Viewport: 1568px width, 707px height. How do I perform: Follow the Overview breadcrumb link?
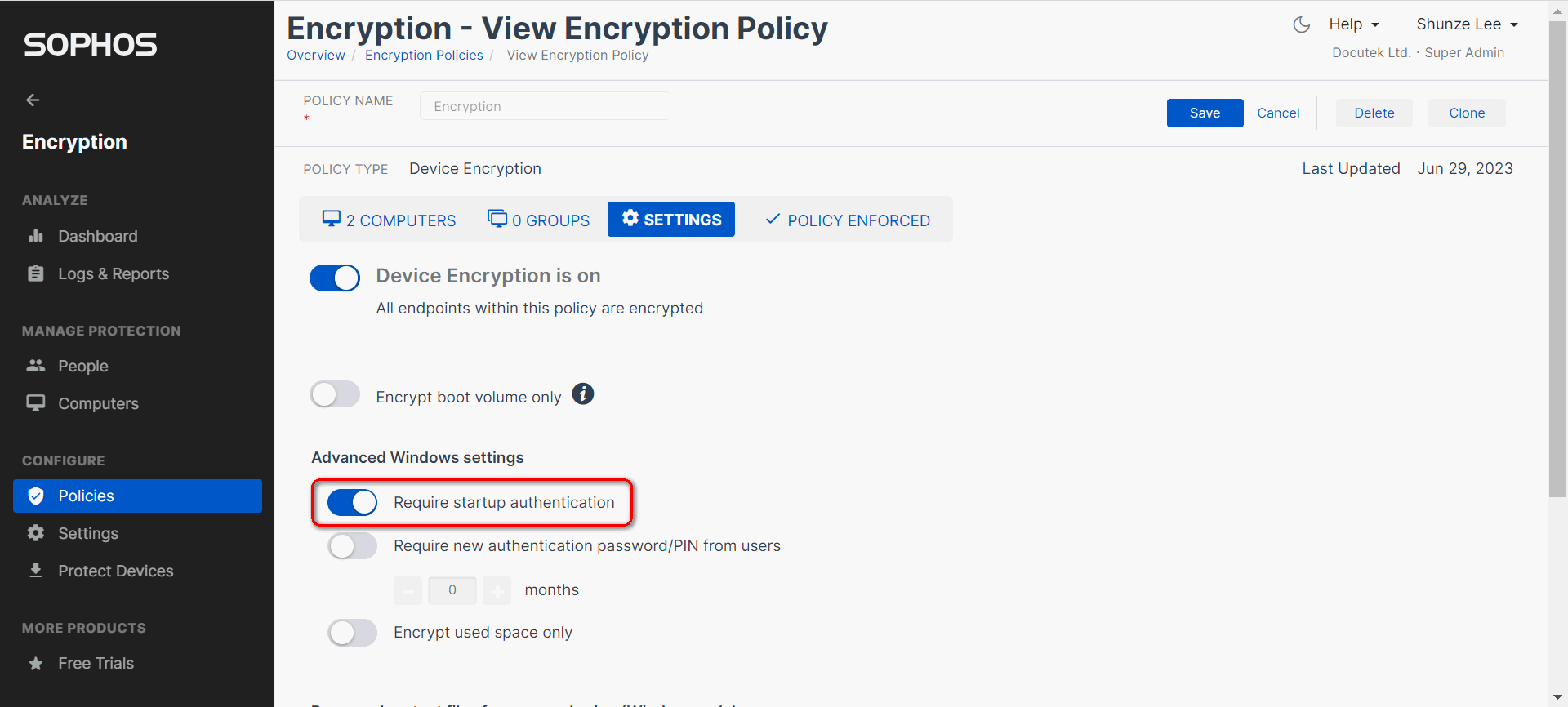[315, 55]
